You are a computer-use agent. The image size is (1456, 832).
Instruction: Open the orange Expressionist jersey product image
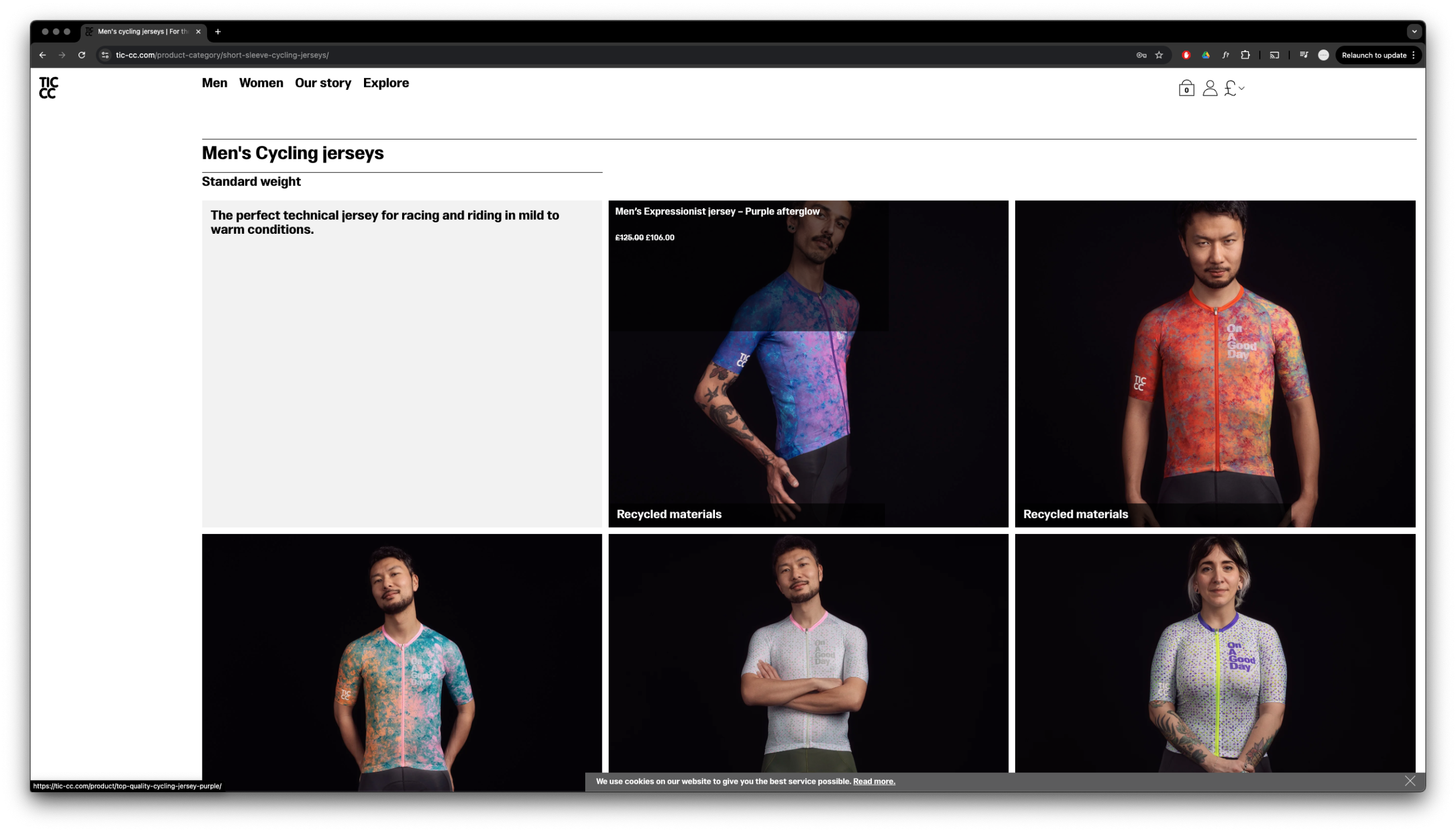coord(1214,363)
